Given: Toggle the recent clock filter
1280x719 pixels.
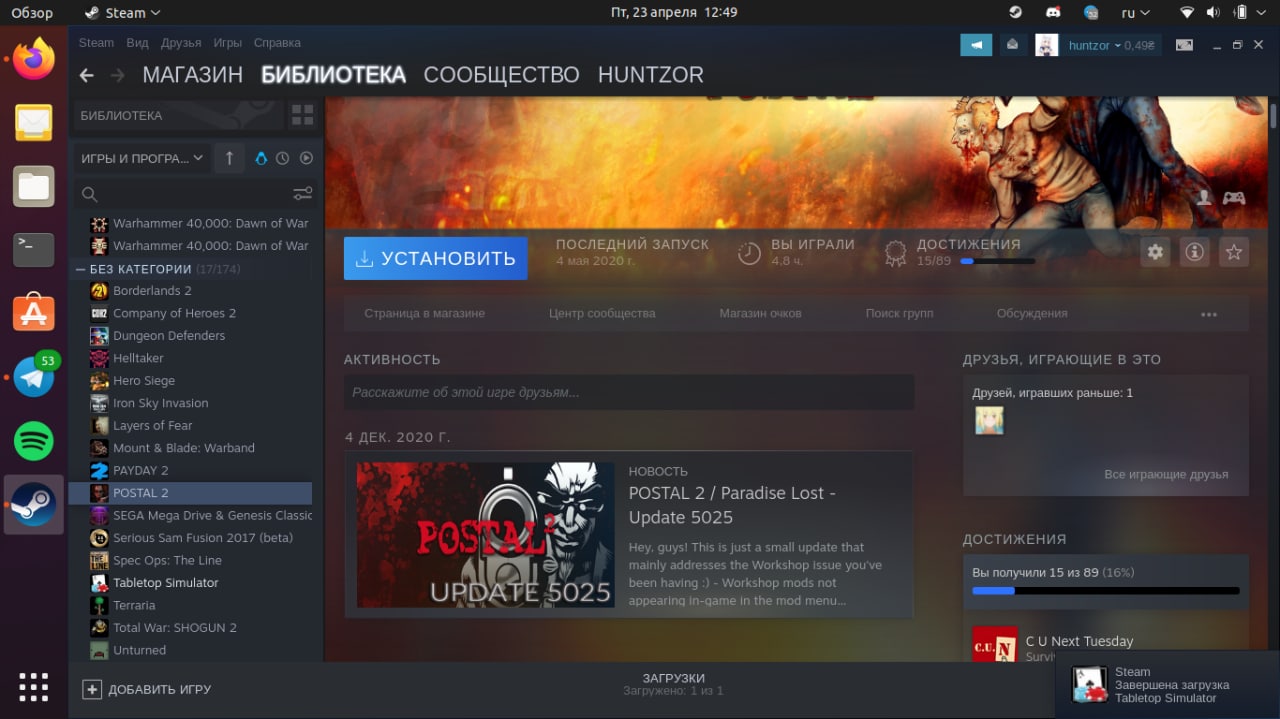Looking at the screenshot, I should [283, 158].
